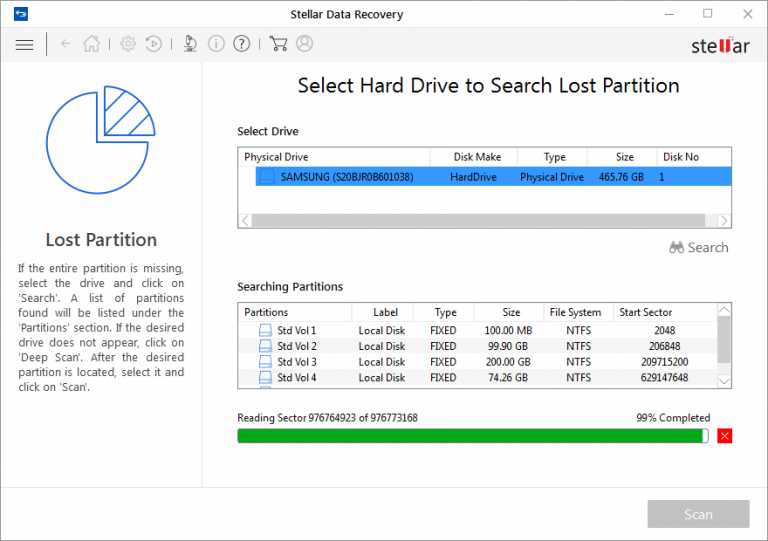Stop the search with red X button
The image size is (768, 541).
tap(725, 436)
